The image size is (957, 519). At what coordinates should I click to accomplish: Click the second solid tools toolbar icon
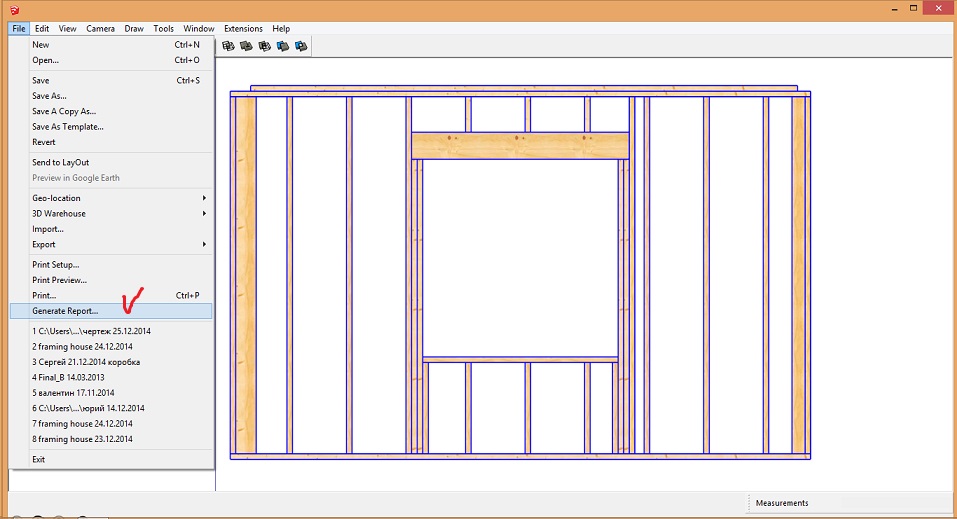246,46
